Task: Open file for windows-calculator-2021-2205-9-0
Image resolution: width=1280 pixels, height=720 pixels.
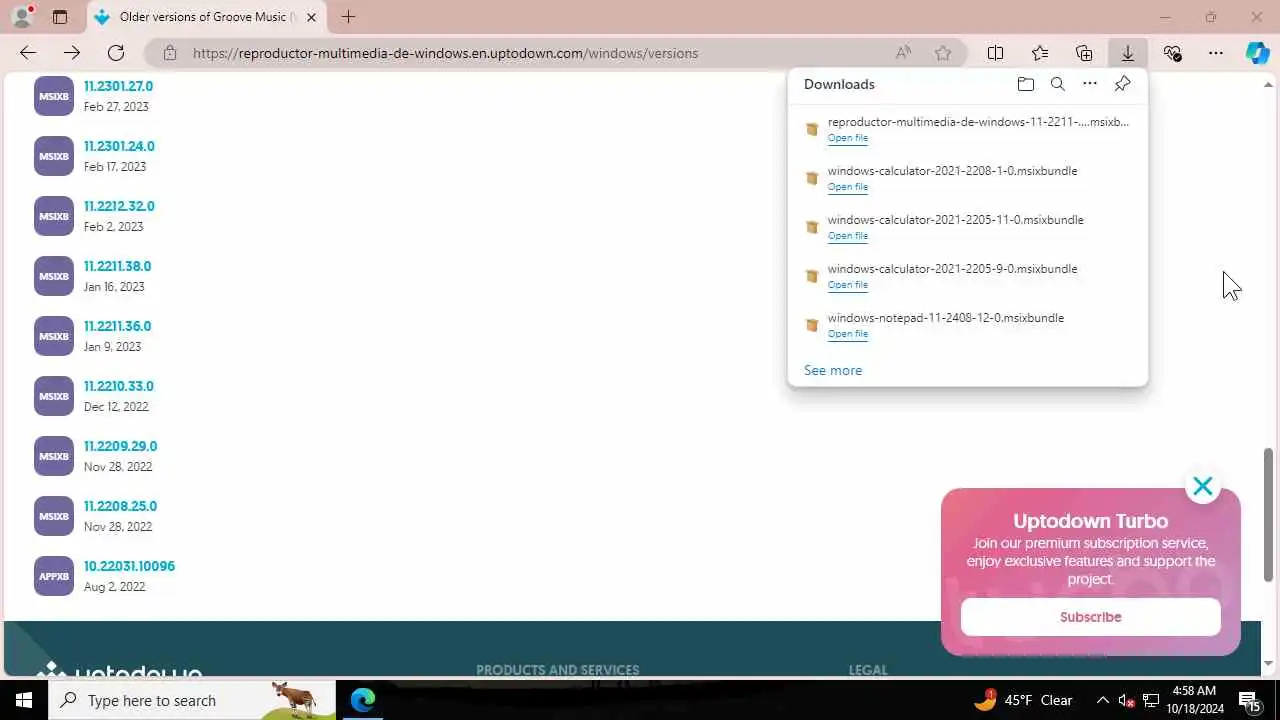Action: [847, 285]
